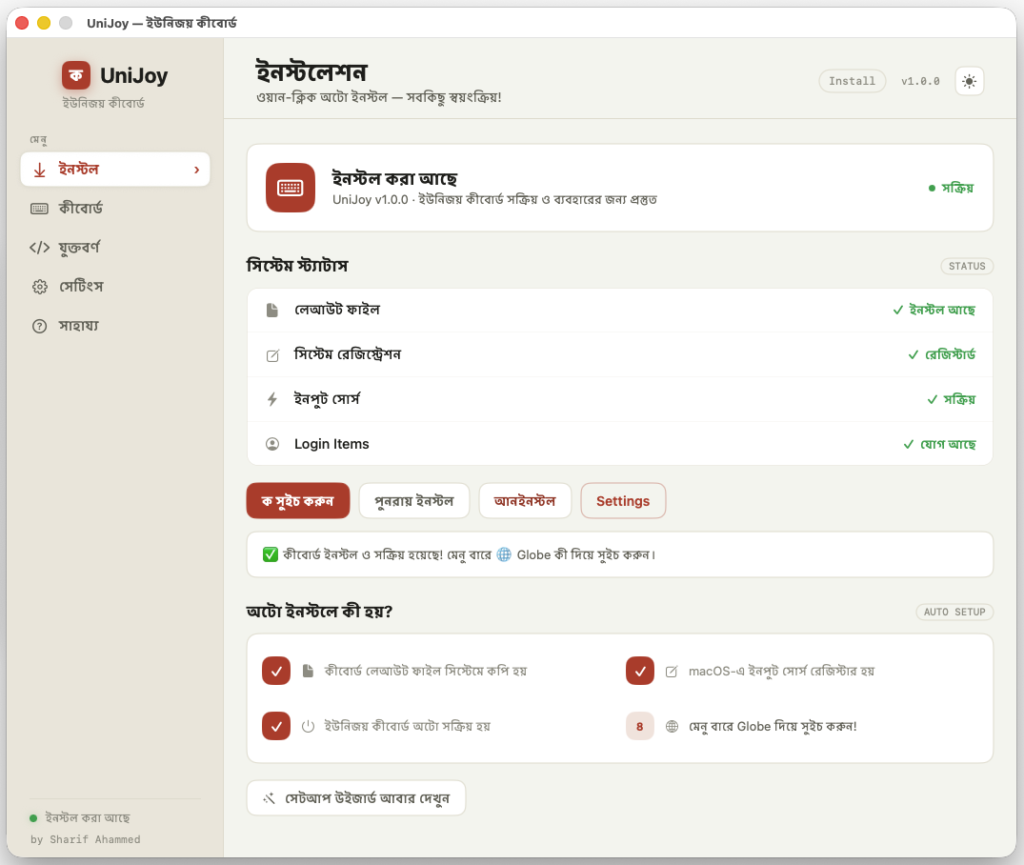Click the অটো ইনস্টলে কী হয়? heading
The width and height of the screenshot is (1024, 865).
(319, 612)
